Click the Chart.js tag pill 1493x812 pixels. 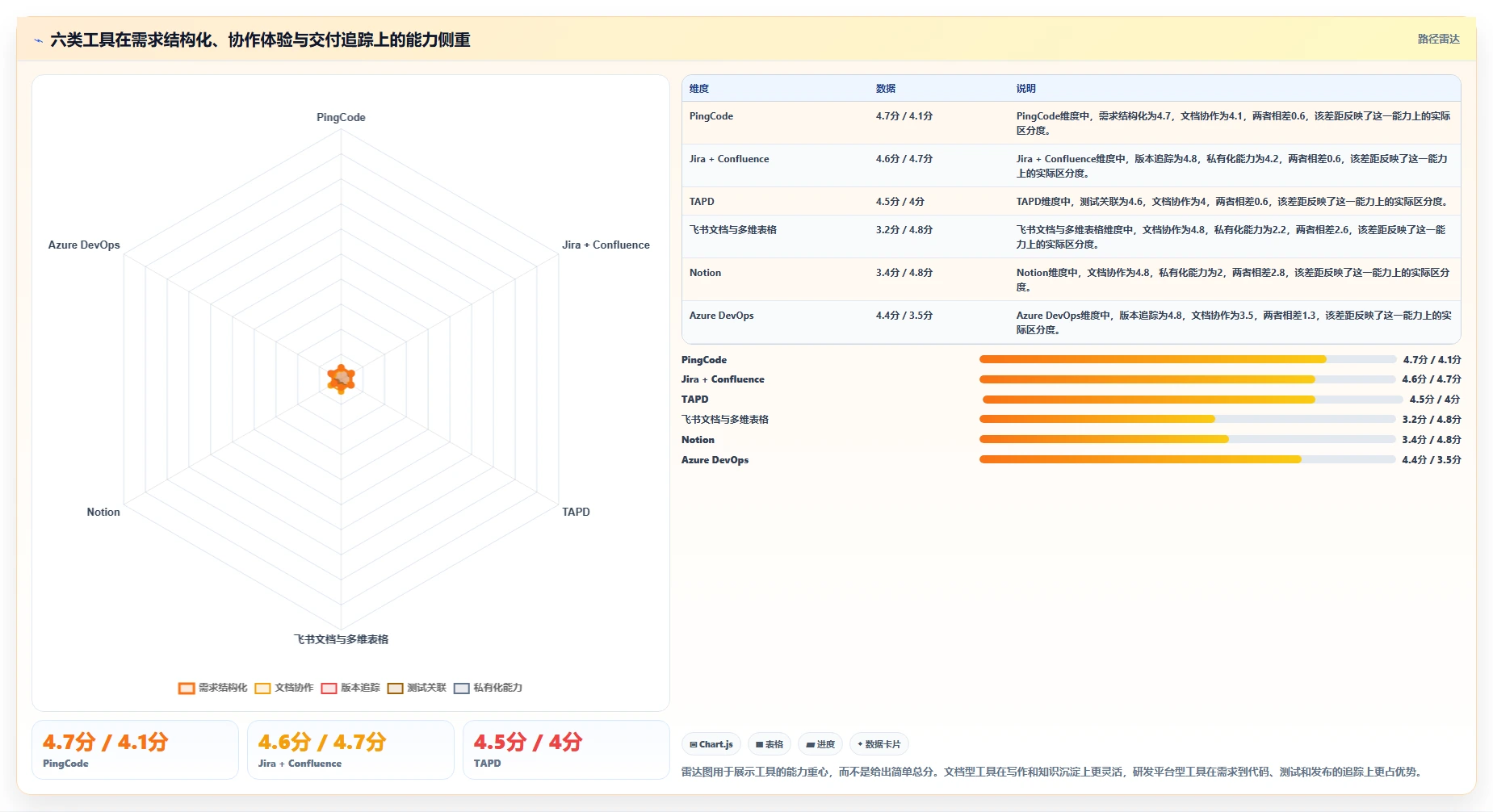click(x=711, y=744)
